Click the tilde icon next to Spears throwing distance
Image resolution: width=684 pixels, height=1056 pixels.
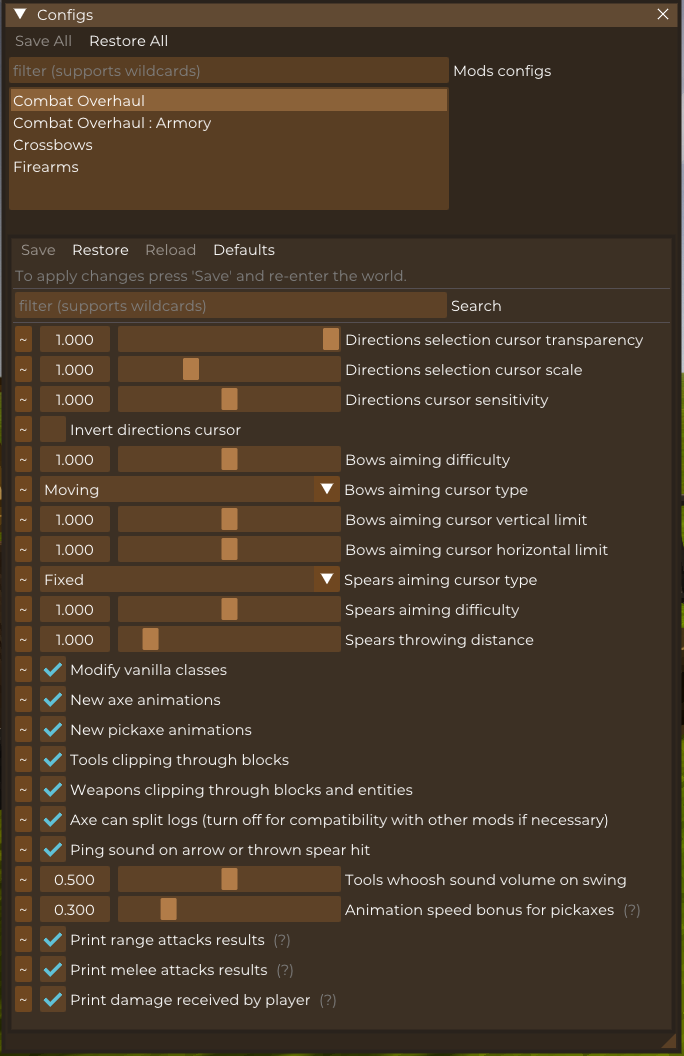[23, 640]
